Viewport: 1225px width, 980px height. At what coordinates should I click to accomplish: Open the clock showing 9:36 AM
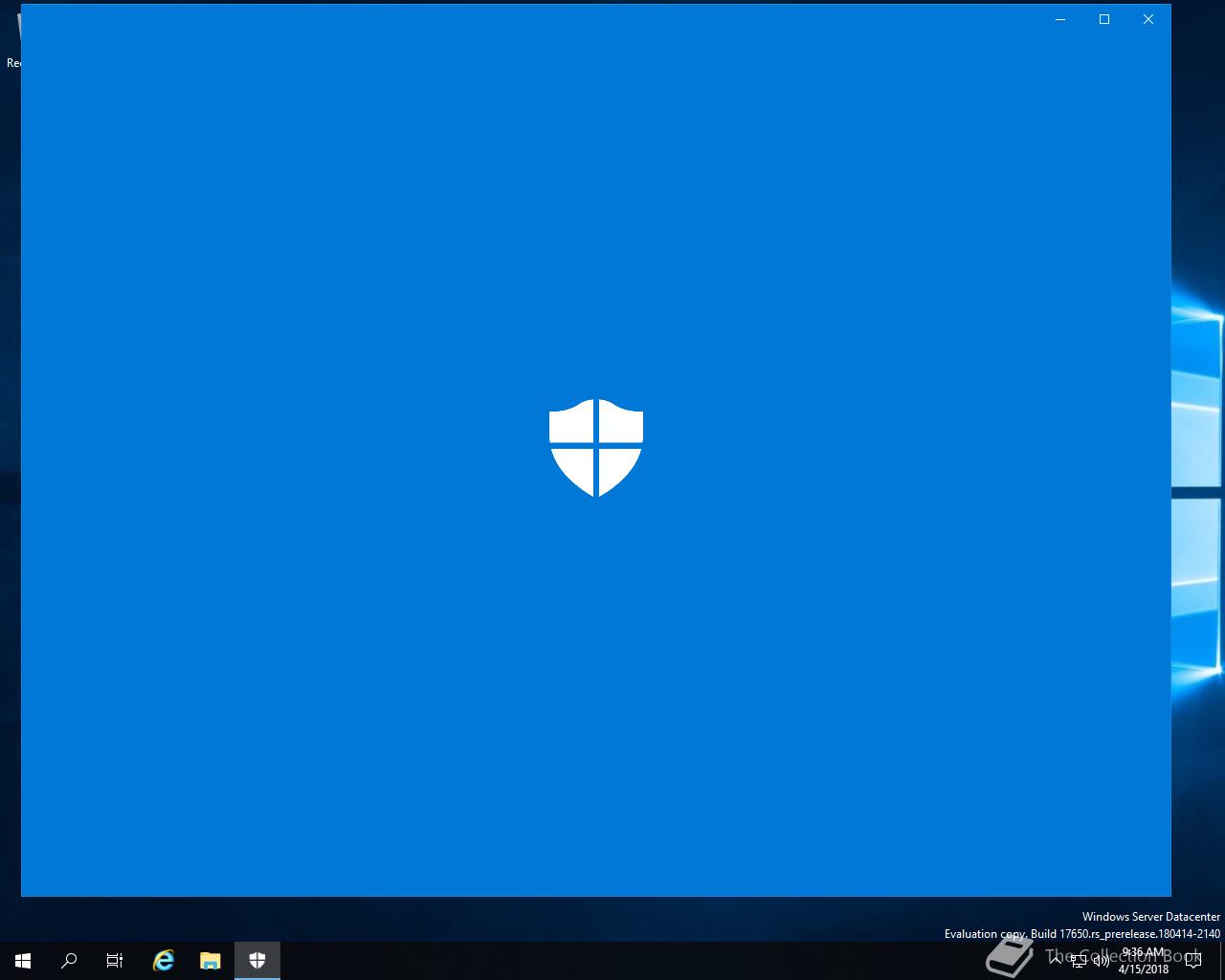click(x=1144, y=961)
